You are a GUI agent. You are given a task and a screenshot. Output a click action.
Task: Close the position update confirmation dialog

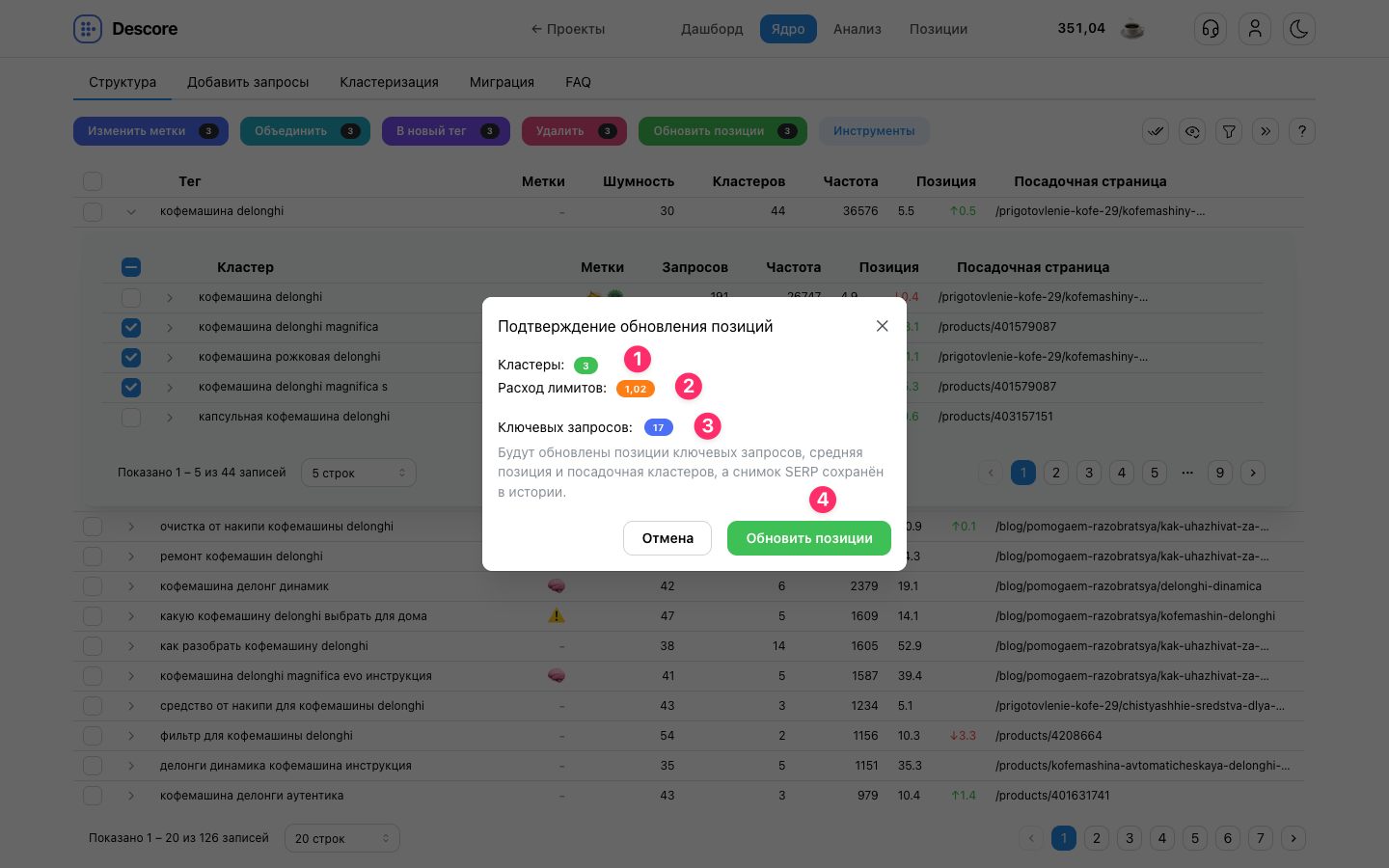click(x=882, y=326)
